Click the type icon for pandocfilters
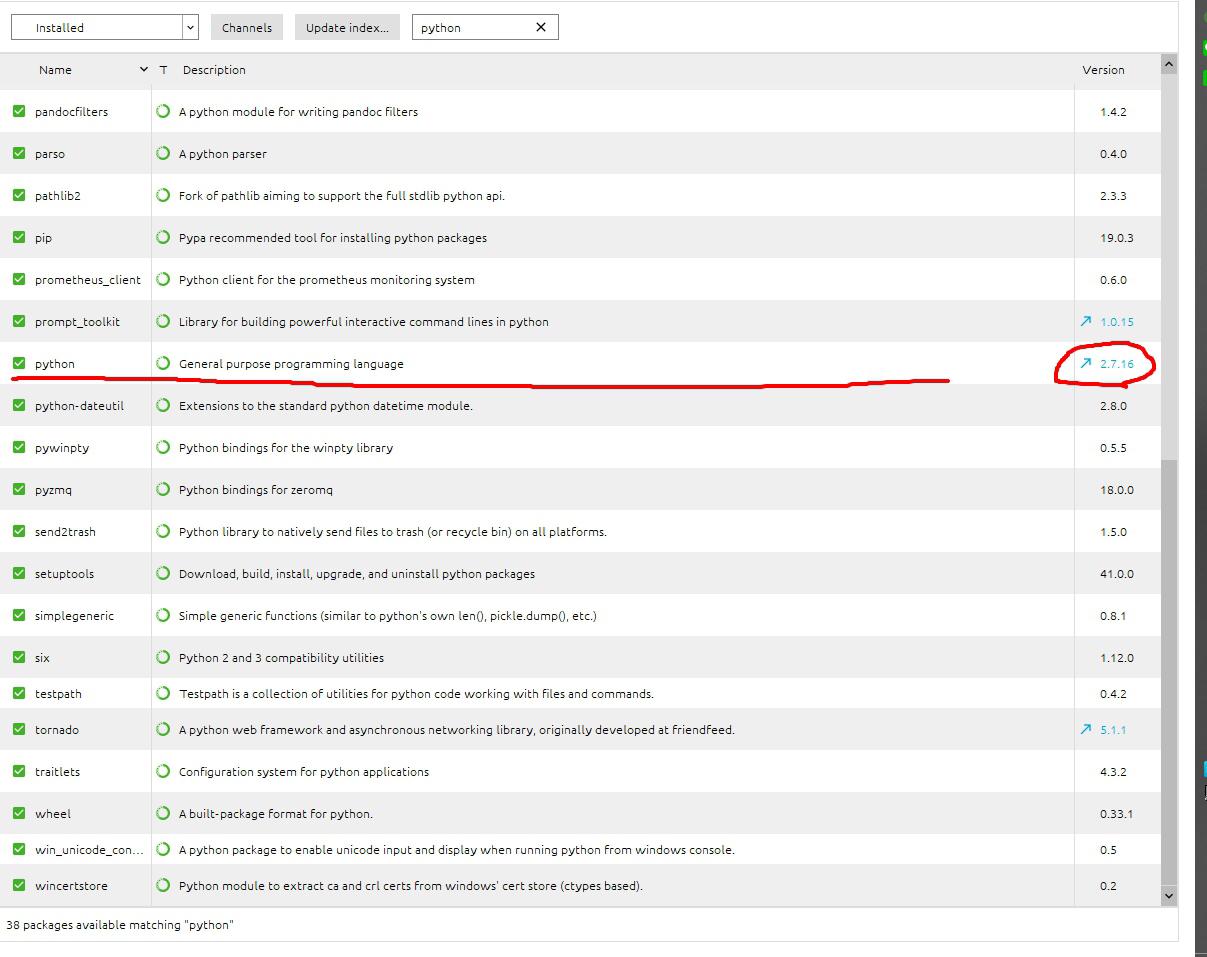The height and width of the screenshot is (957, 1207). click(163, 111)
